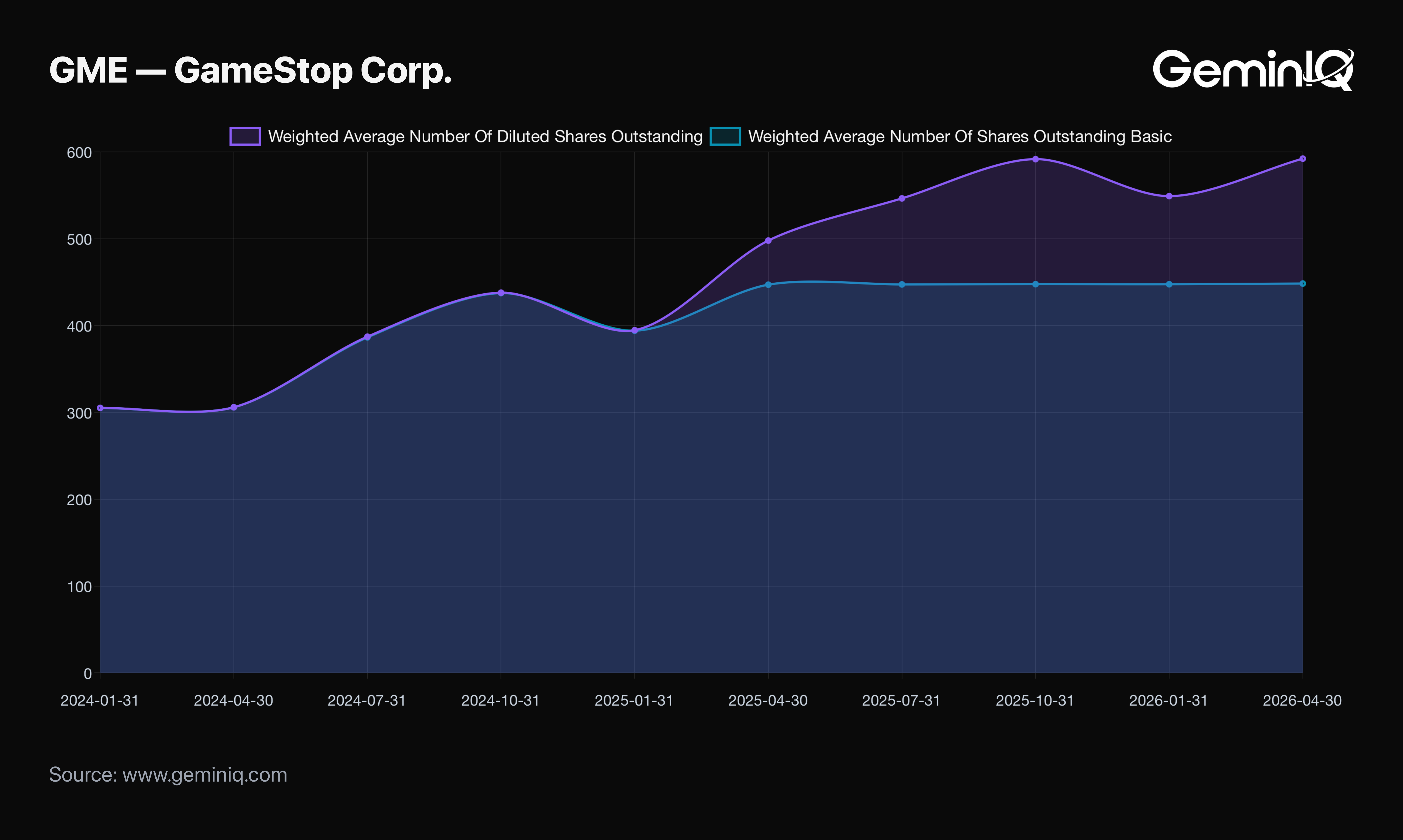
Task: Click the GeminIQ logo
Action: (x=1253, y=70)
